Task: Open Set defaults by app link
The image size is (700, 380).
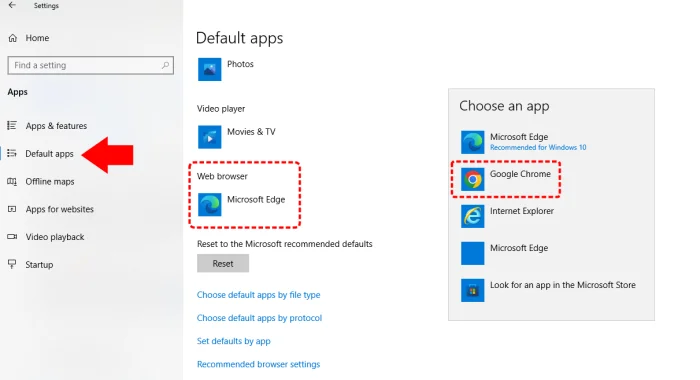Action: (x=233, y=341)
